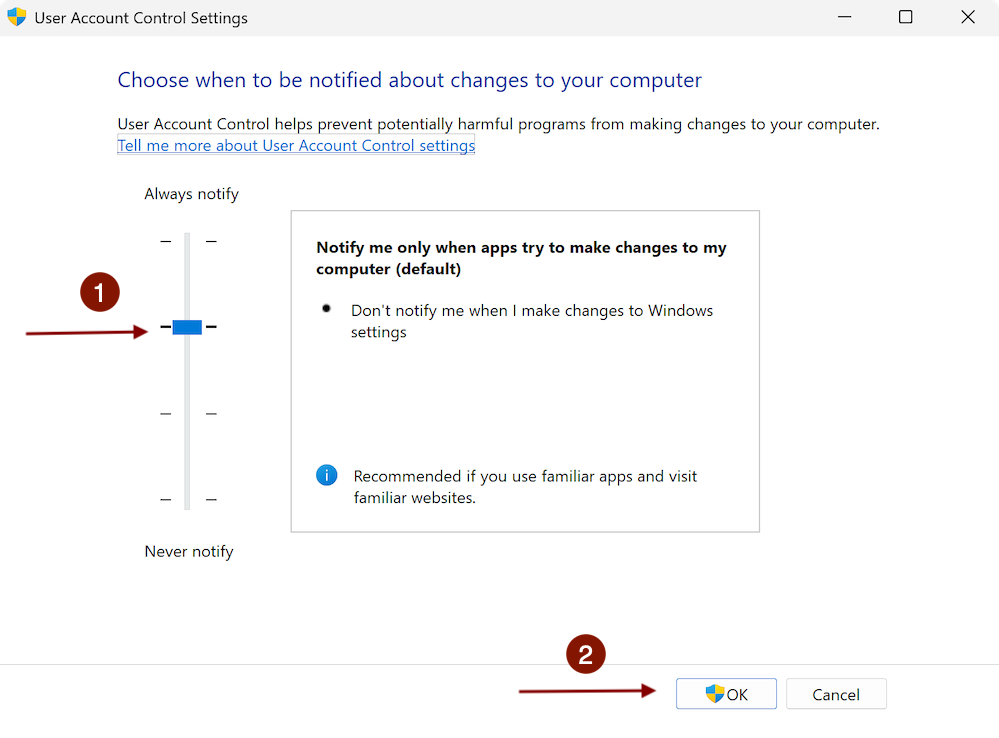Click the 'Never notify' label
The height and width of the screenshot is (738, 999).
point(189,551)
